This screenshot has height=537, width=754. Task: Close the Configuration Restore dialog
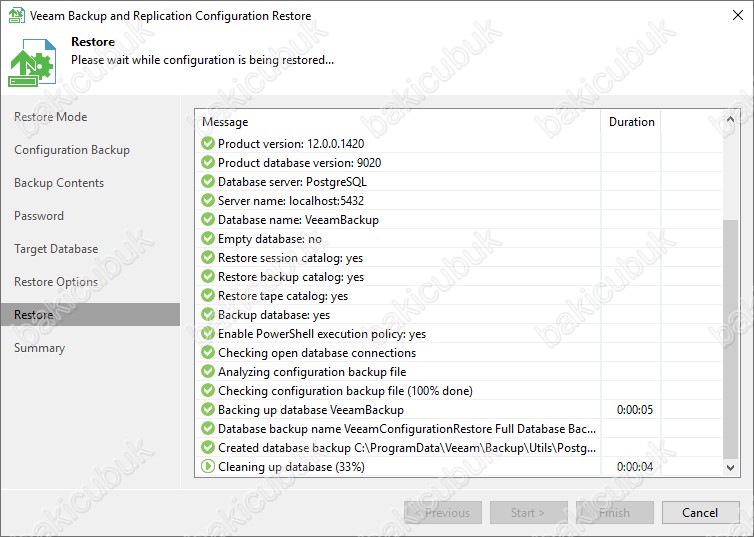click(x=738, y=15)
